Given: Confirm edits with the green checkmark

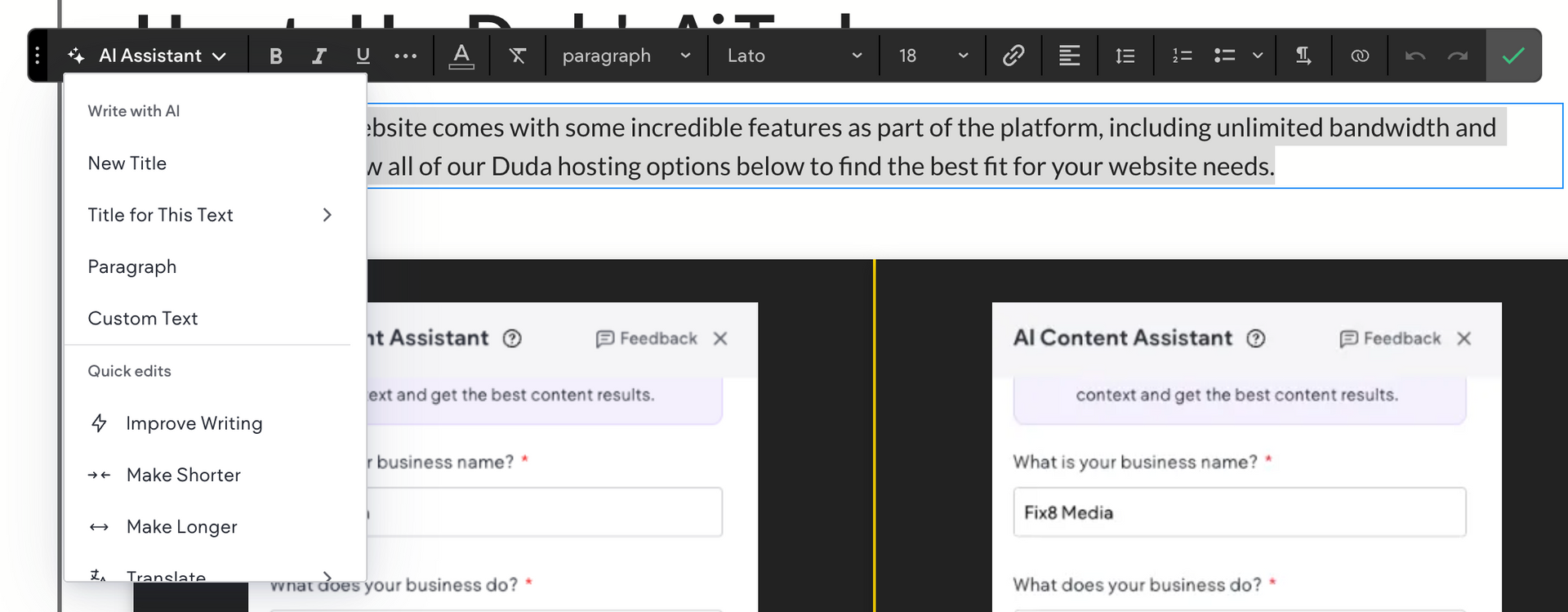Looking at the screenshot, I should click(x=1513, y=56).
